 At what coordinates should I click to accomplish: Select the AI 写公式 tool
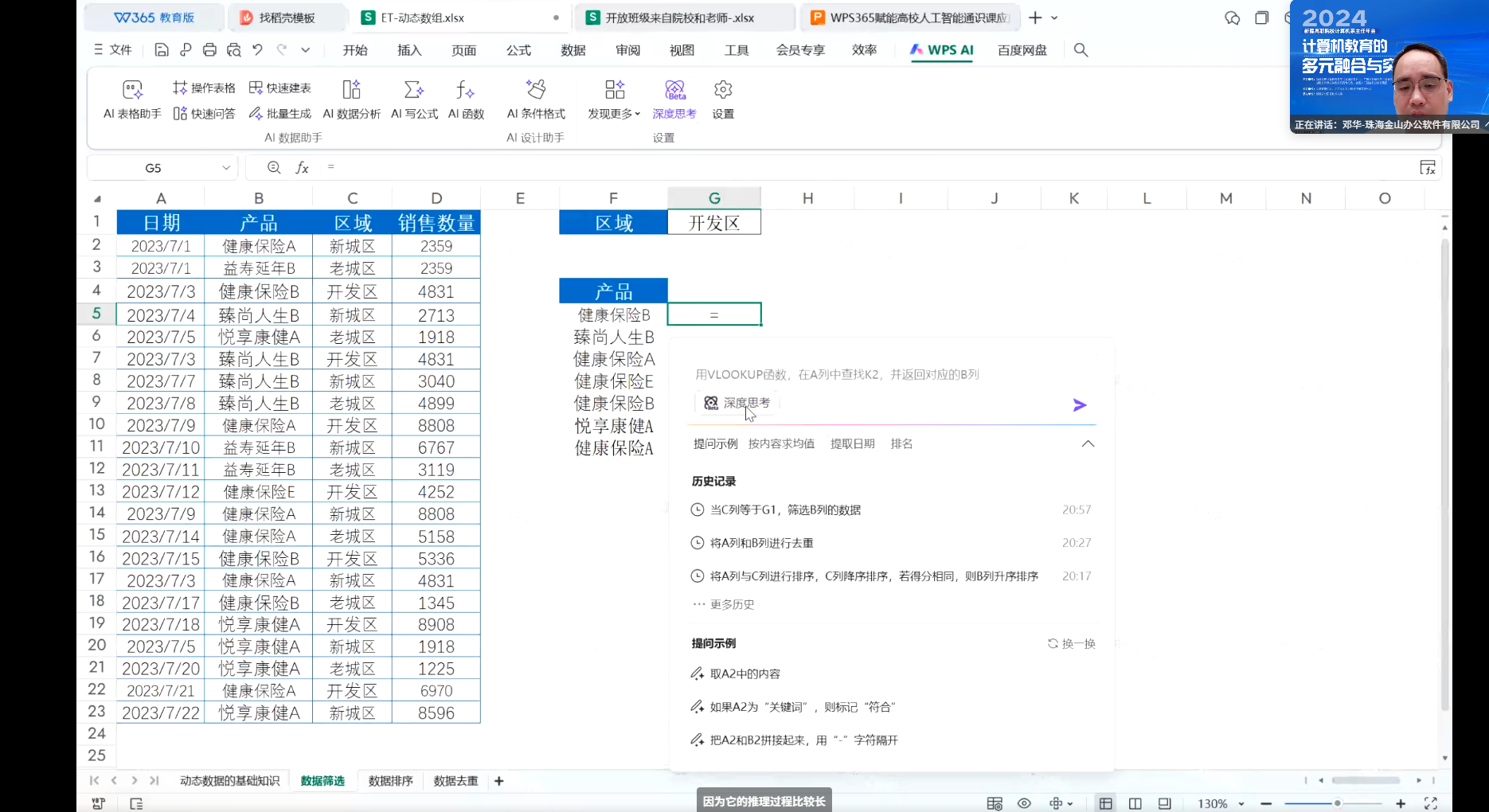414,100
